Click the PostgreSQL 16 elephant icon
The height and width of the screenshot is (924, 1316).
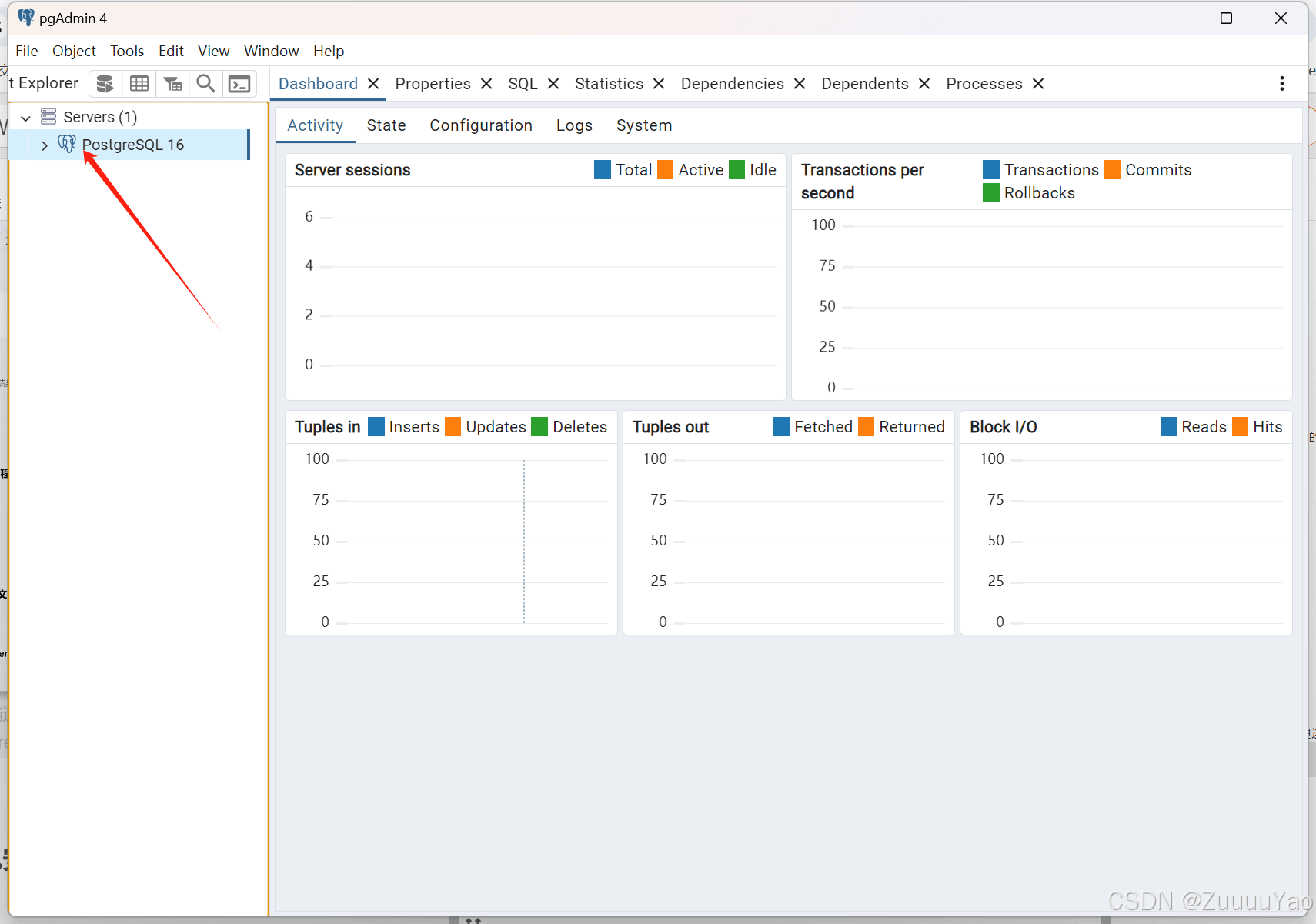pos(67,144)
